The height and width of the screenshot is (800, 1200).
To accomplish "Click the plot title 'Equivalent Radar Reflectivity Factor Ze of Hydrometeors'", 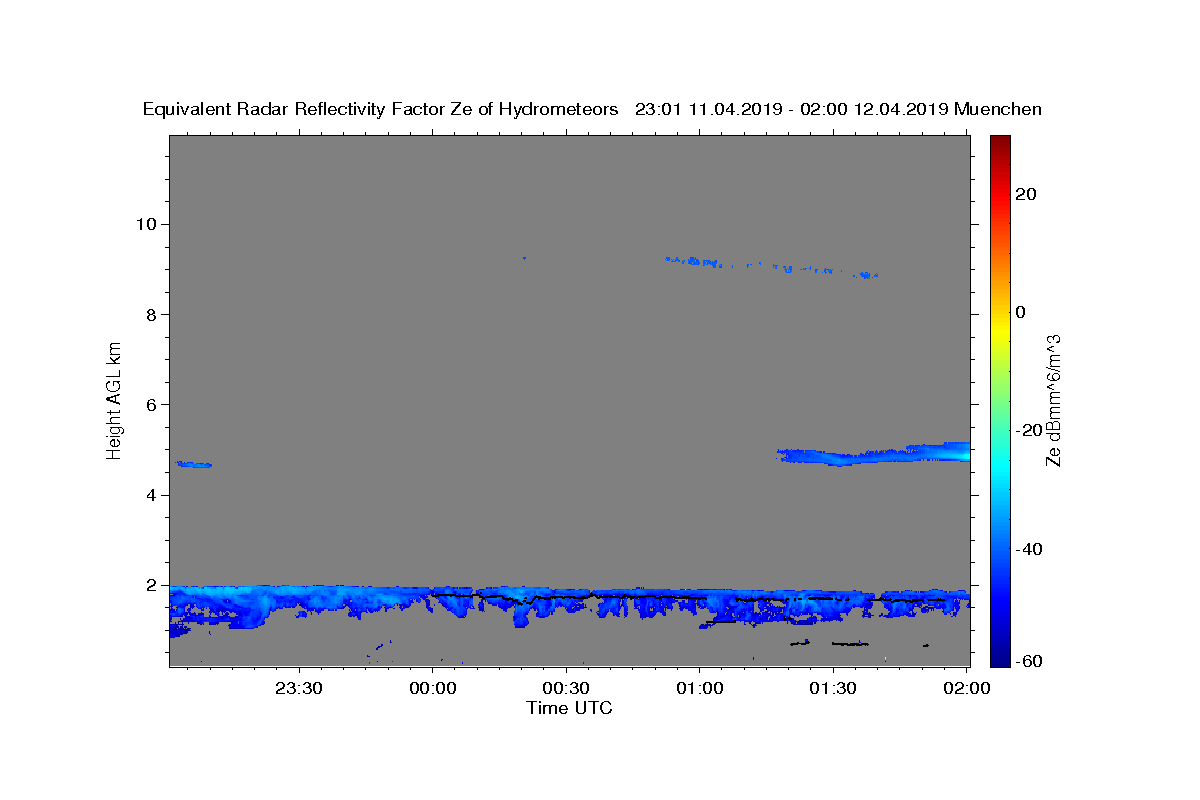I will pyautogui.click(x=380, y=109).
